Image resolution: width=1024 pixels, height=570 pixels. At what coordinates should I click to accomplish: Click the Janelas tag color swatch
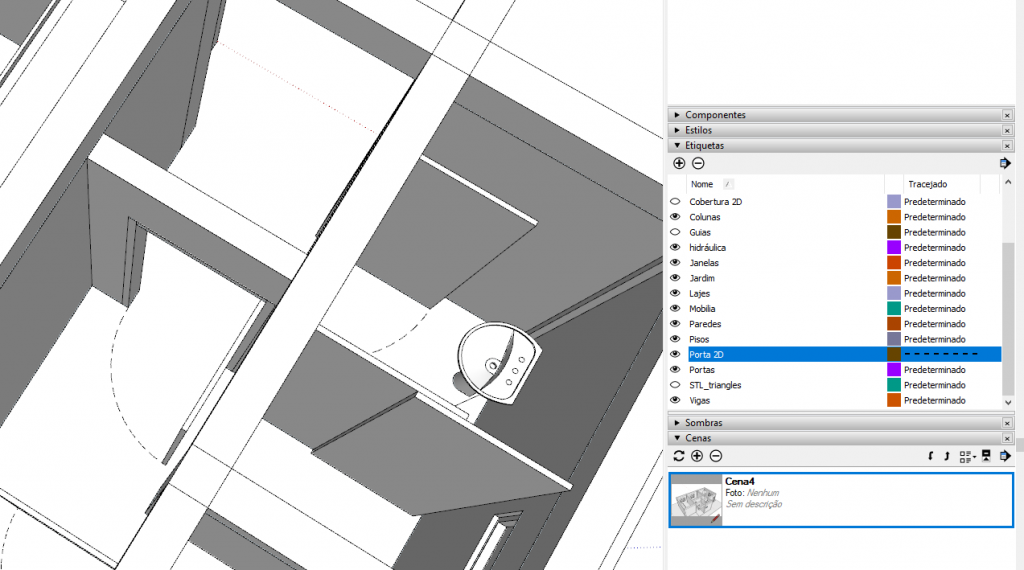(x=894, y=263)
